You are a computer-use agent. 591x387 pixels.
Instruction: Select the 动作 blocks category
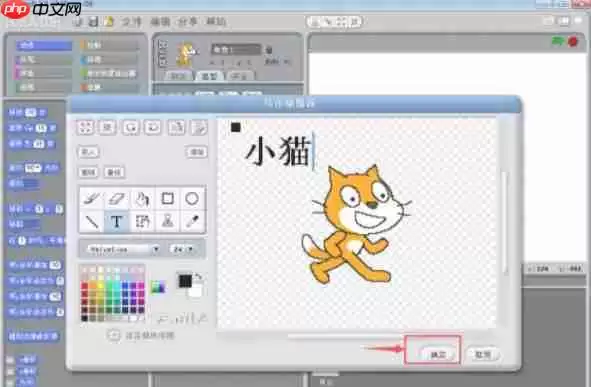point(44,45)
